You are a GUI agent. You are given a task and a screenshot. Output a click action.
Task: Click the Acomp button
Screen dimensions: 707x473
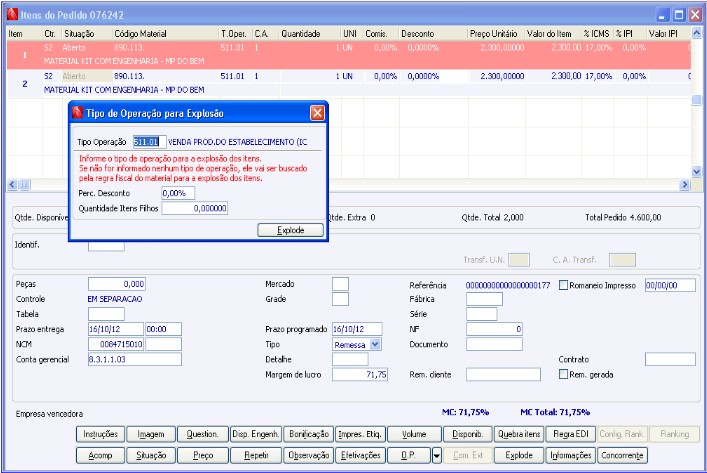pos(100,455)
